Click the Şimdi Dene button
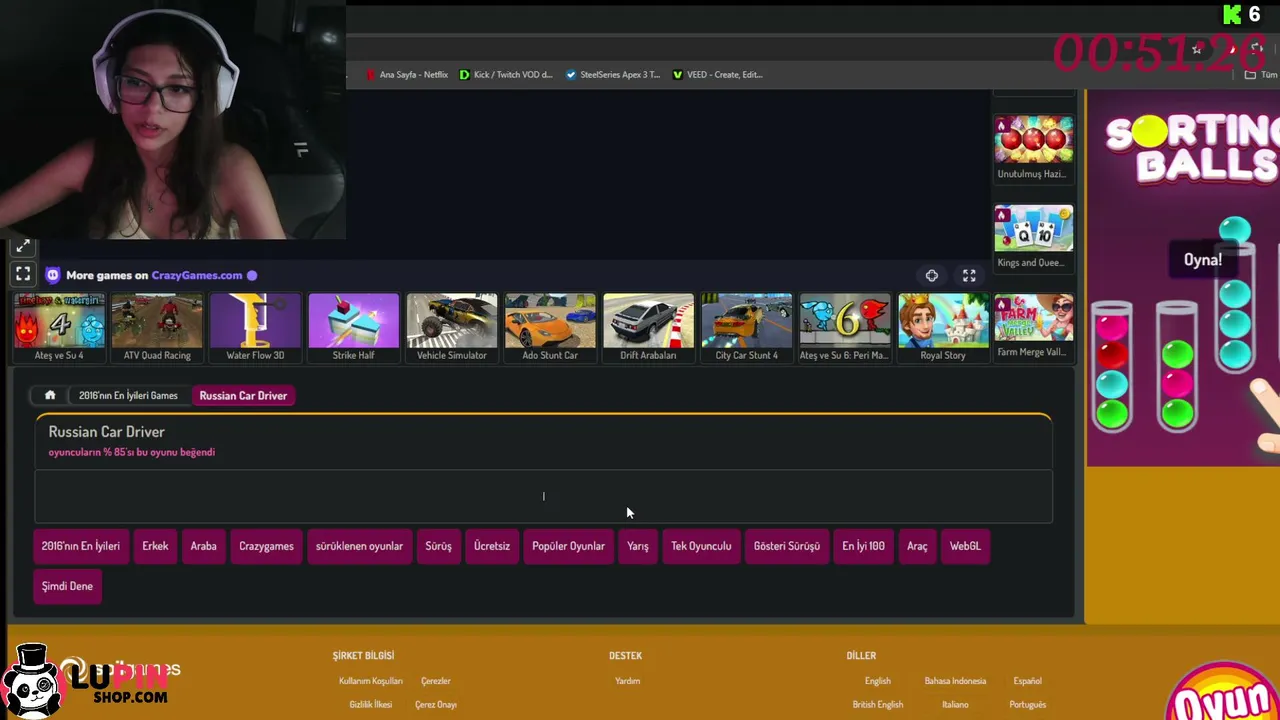This screenshot has height=720, width=1280. [67, 586]
